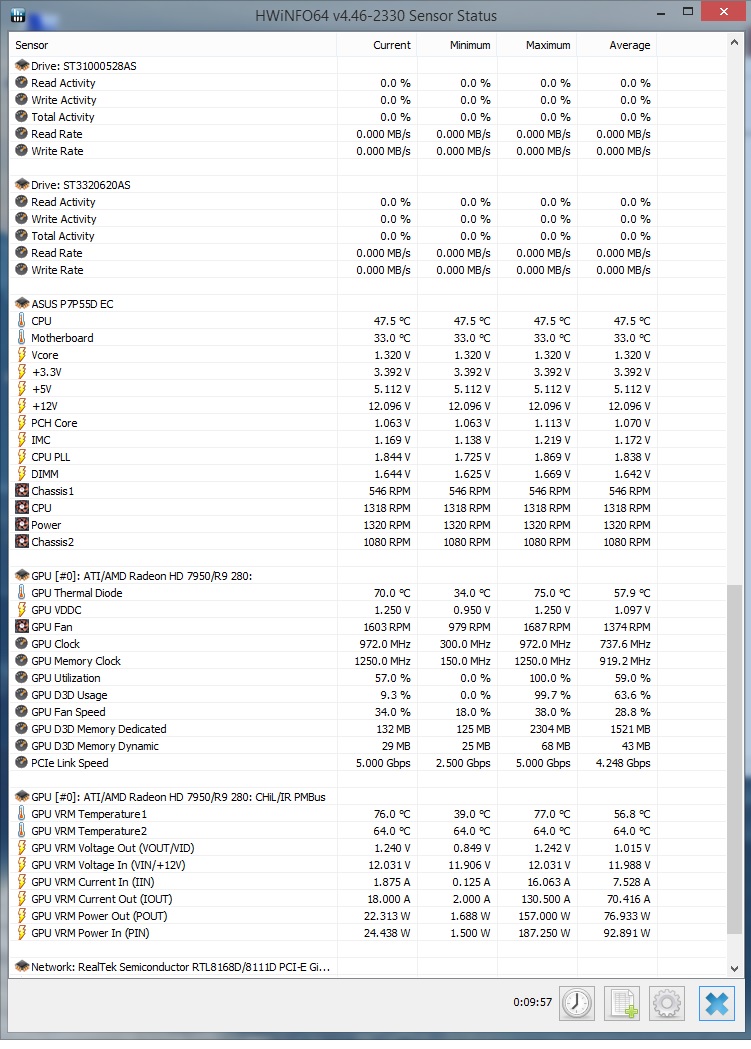Click thermometer icon beside GPU VRM Temperature1
The height and width of the screenshot is (1049, 751).
click(x=21, y=814)
